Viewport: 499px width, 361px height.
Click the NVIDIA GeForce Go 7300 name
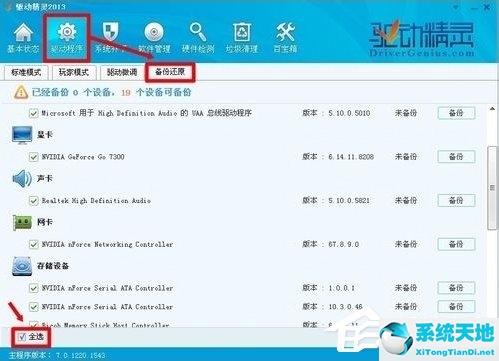(83, 157)
